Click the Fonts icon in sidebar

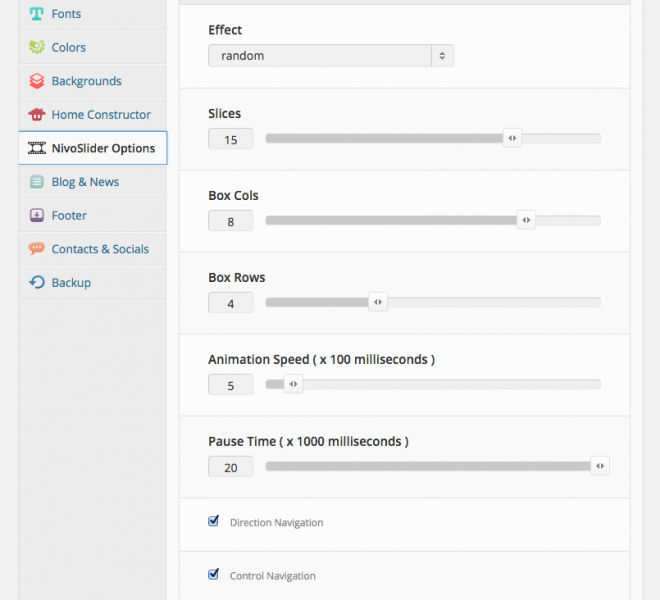[x=37, y=14]
